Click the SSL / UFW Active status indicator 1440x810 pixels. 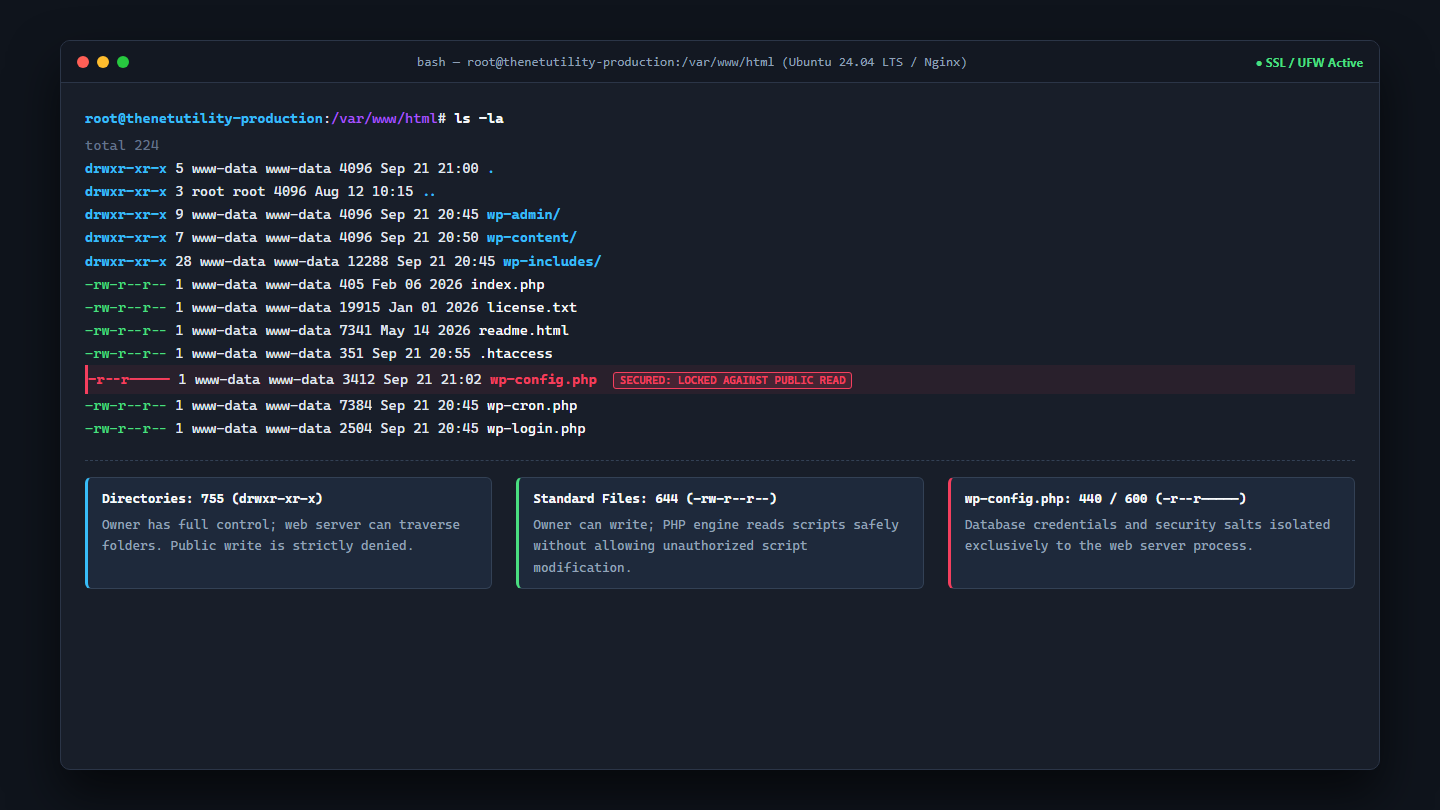(x=1309, y=62)
